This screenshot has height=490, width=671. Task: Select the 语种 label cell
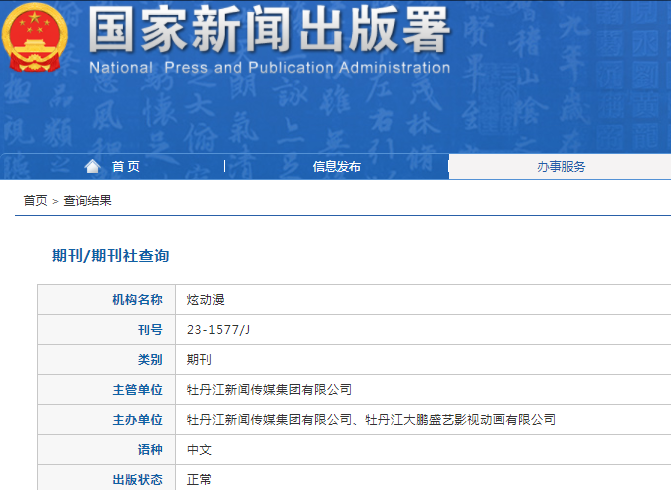pos(107,449)
